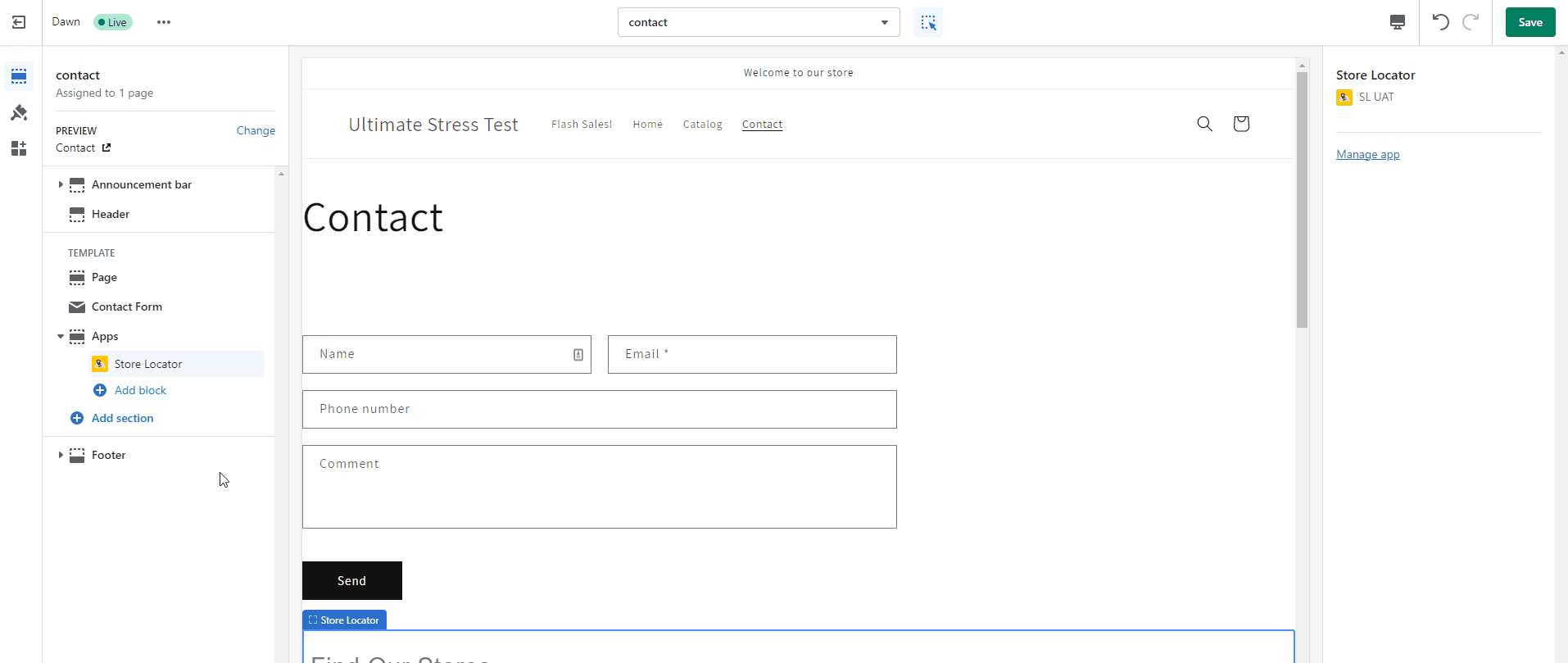Screen dimensions: 1568x663
Task: Open the shopping cart icon
Action: (x=1241, y=124)
